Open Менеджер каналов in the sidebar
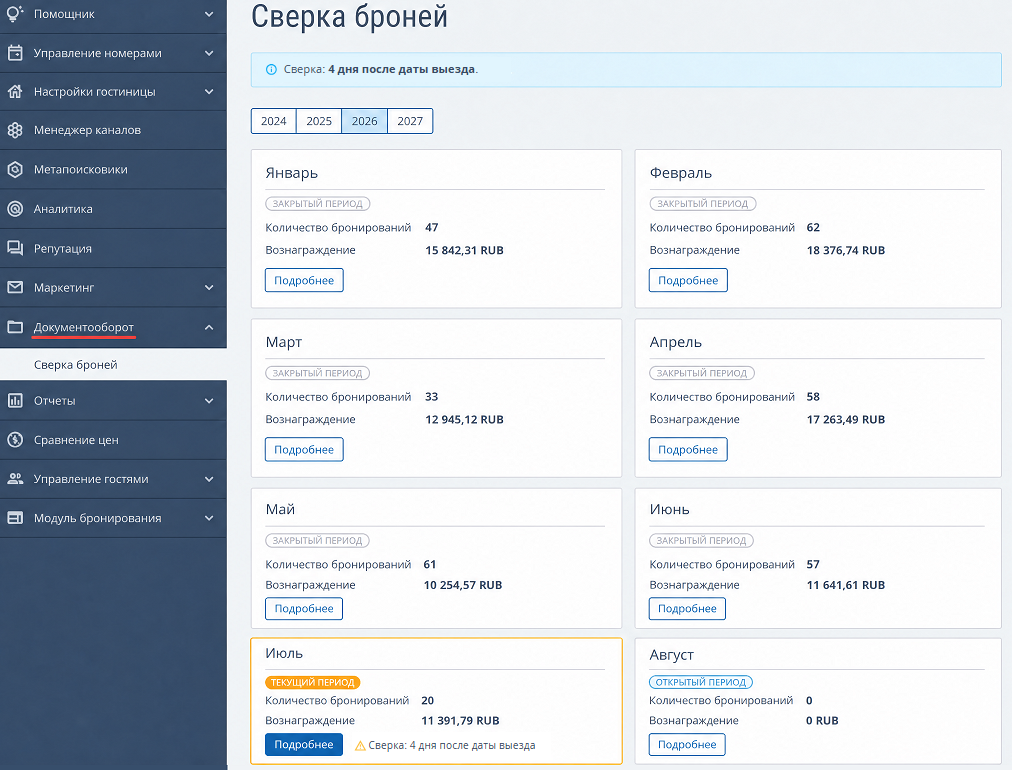Screen dimensions: 1012x770 point(113,130)
